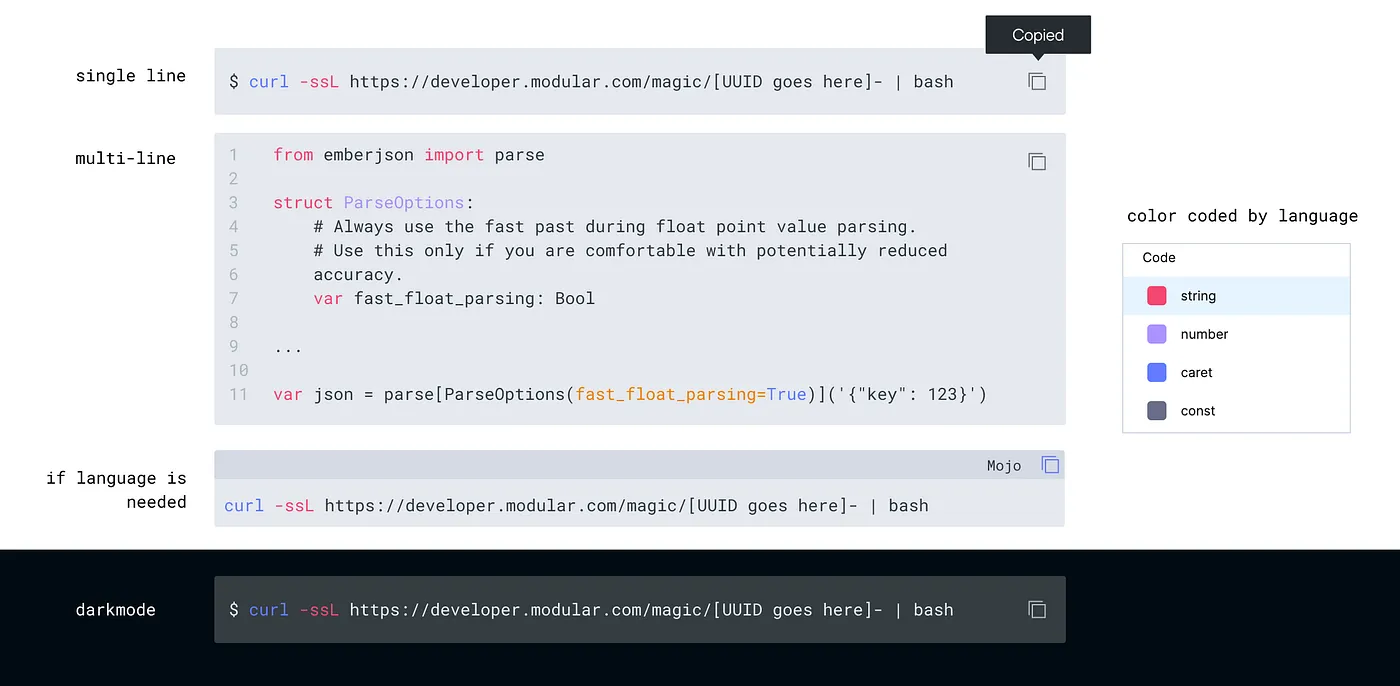Click 'multi-line' label

[126, 158]
